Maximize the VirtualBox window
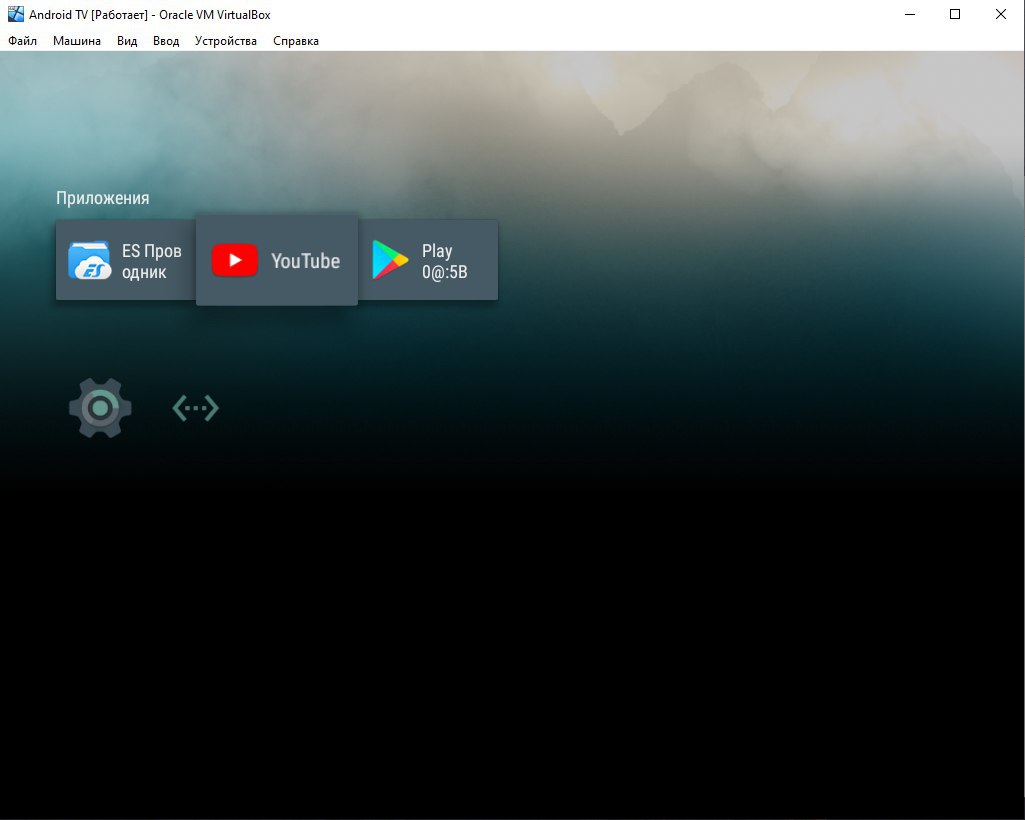The height and width of the screenshot is (820, 1025). coord(955,14)
